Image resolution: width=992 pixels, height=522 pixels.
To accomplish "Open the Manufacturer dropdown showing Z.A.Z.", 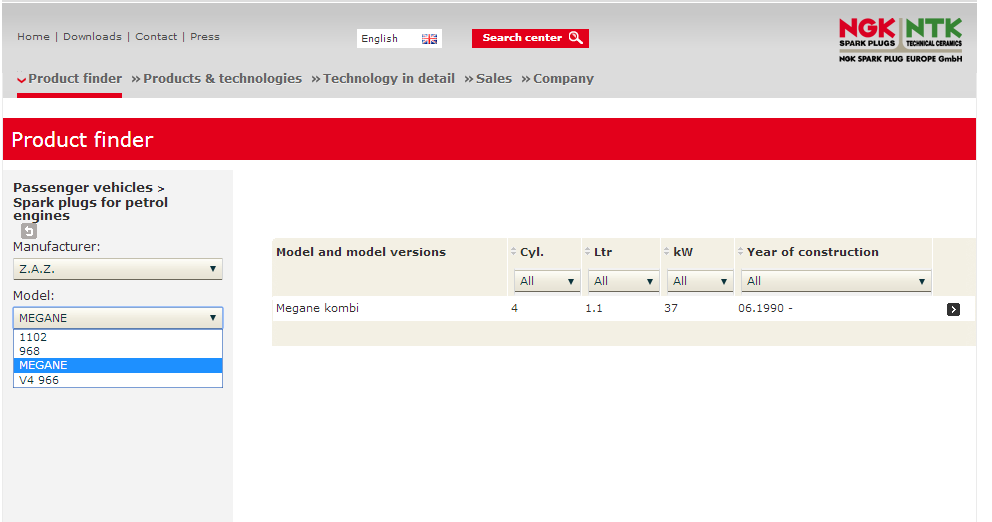I will click(118, 269).
